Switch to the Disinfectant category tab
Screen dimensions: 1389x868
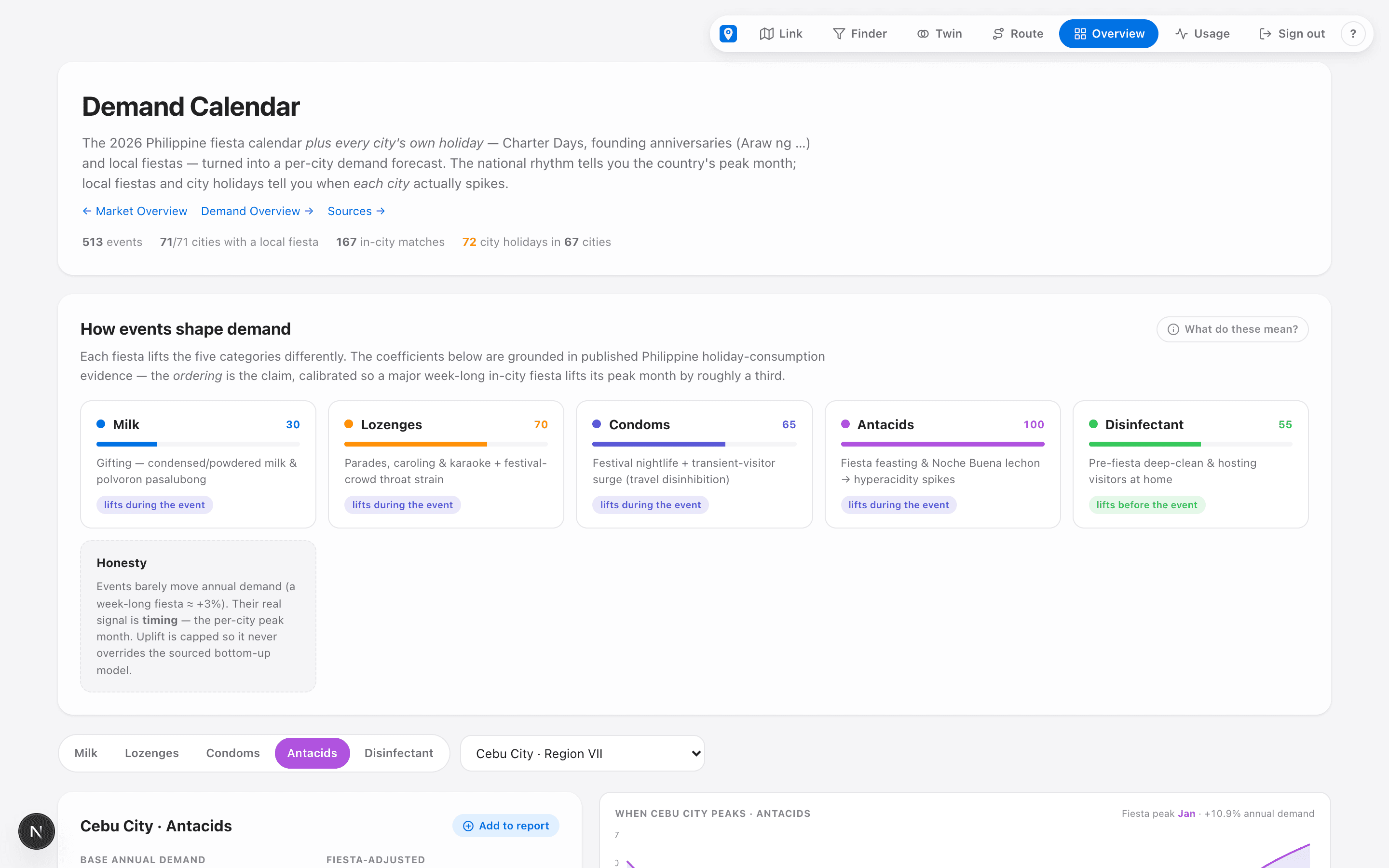(399, 753)
